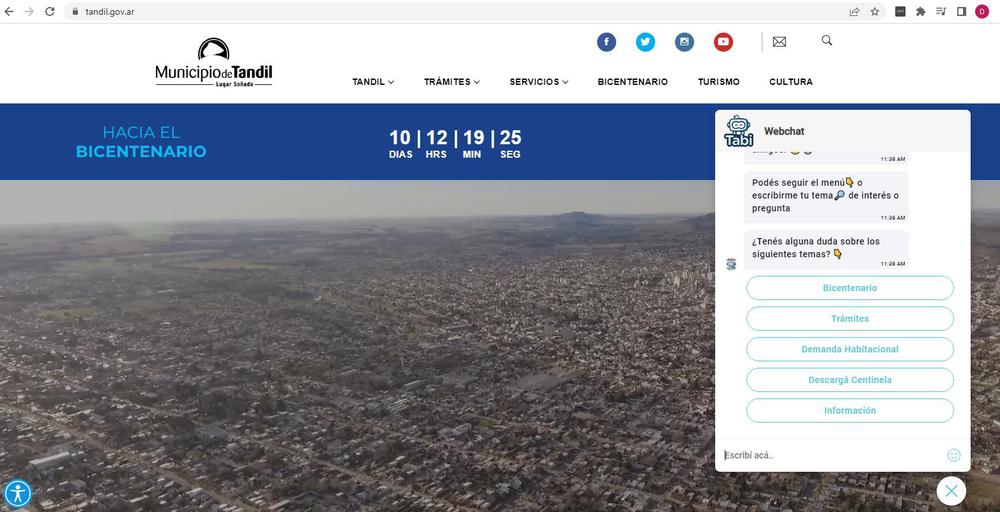The width and height of the screenshot is (1000, 512).
Task: Click the Webchat title text
Action: (x=784, y=131)
